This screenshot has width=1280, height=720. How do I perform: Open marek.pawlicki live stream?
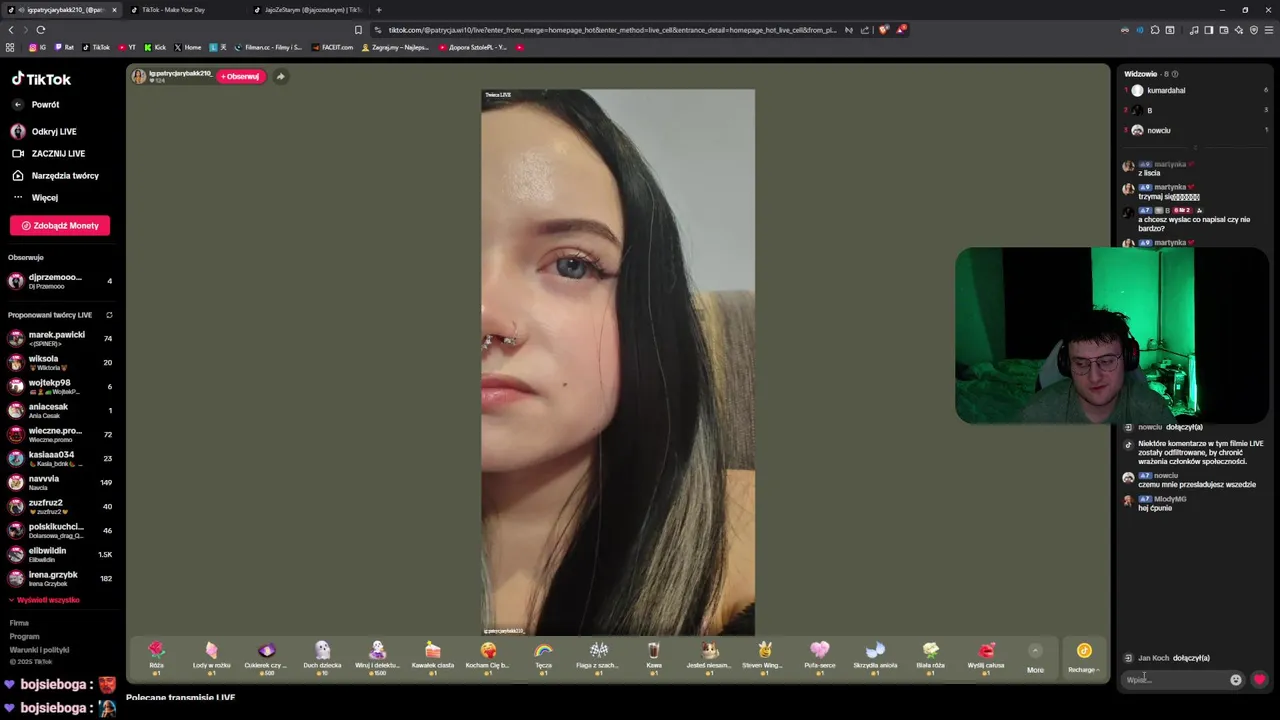pos(60,339)
